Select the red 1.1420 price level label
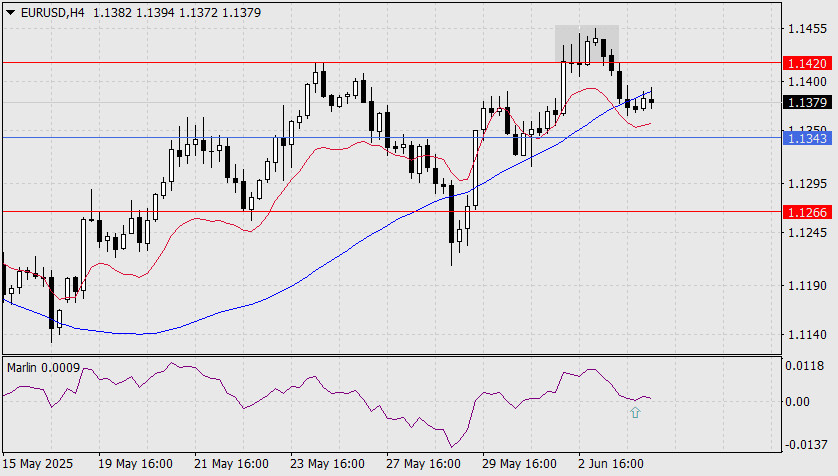838x476 pixels. pos(808,64)
